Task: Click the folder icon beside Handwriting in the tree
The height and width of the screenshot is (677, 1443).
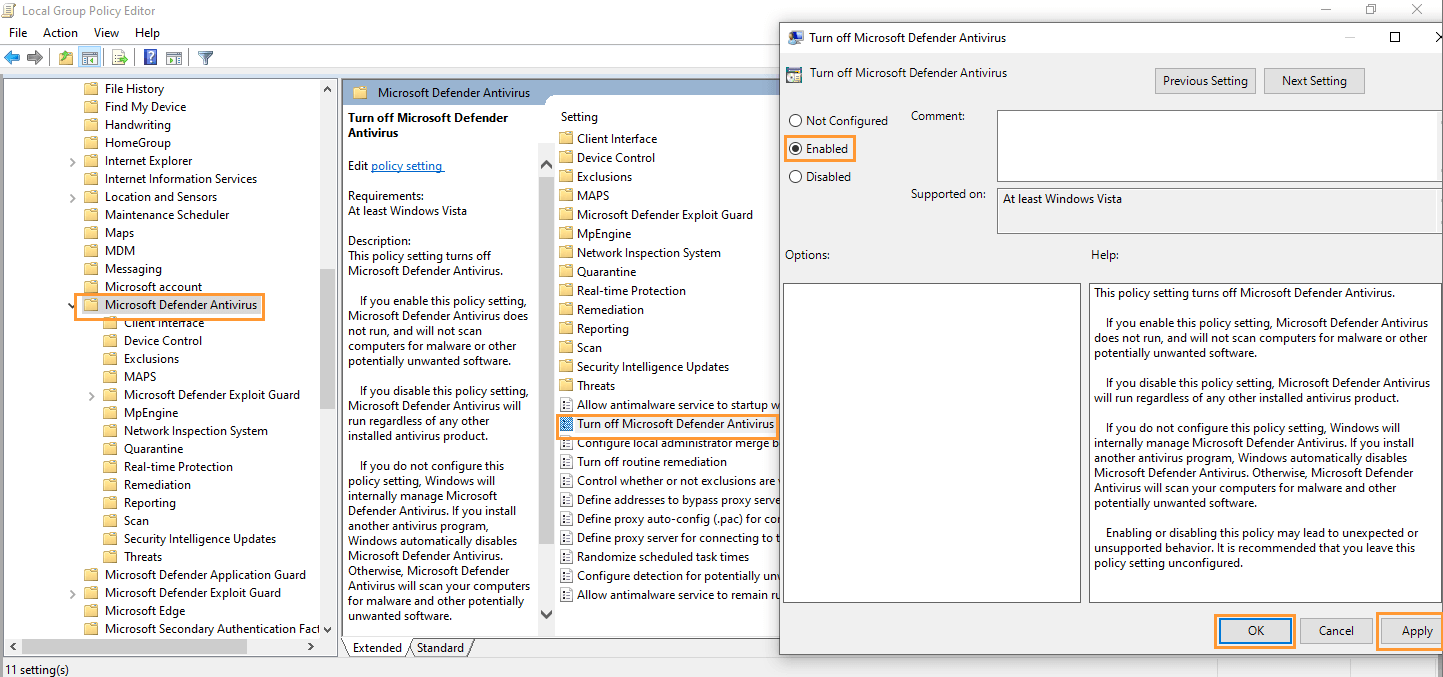Action: [91, 125]
